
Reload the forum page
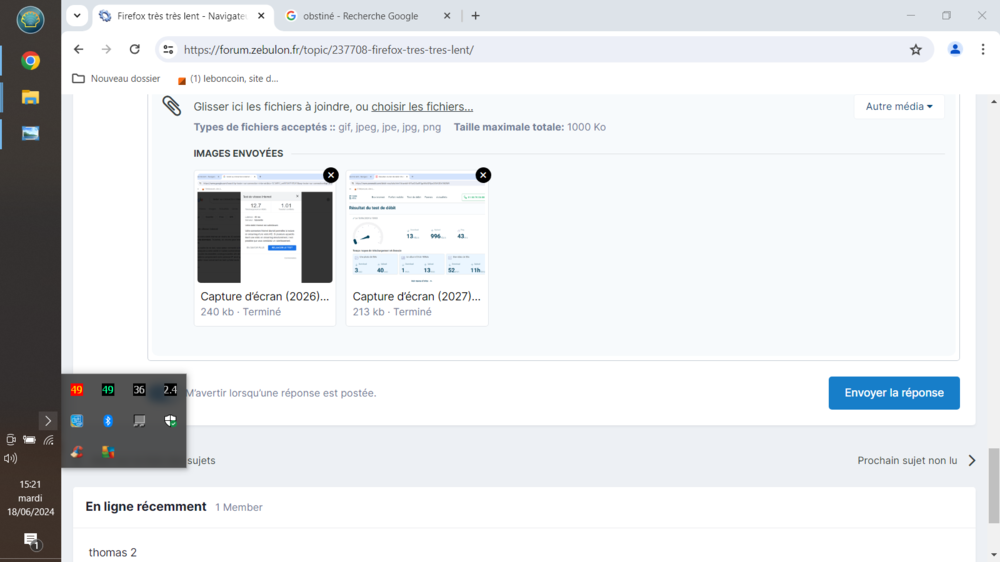[x=135, y=49]
